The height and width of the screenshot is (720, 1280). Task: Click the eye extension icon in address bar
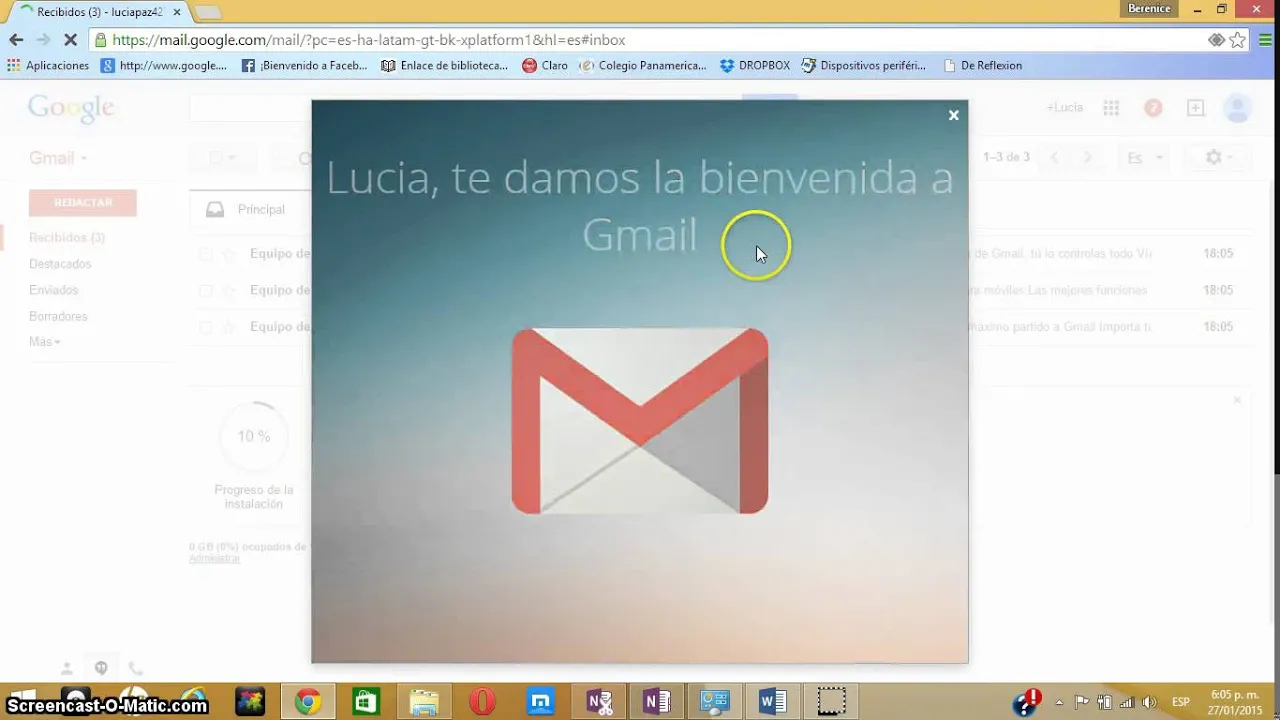[x=1216, y=40]
